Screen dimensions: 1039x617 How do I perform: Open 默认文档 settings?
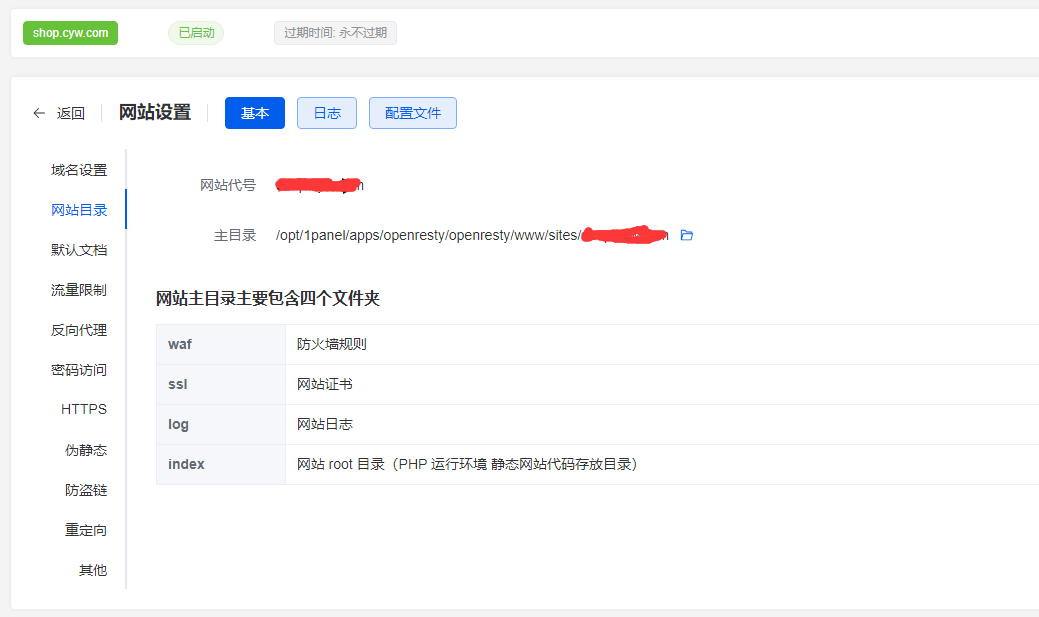79,250
